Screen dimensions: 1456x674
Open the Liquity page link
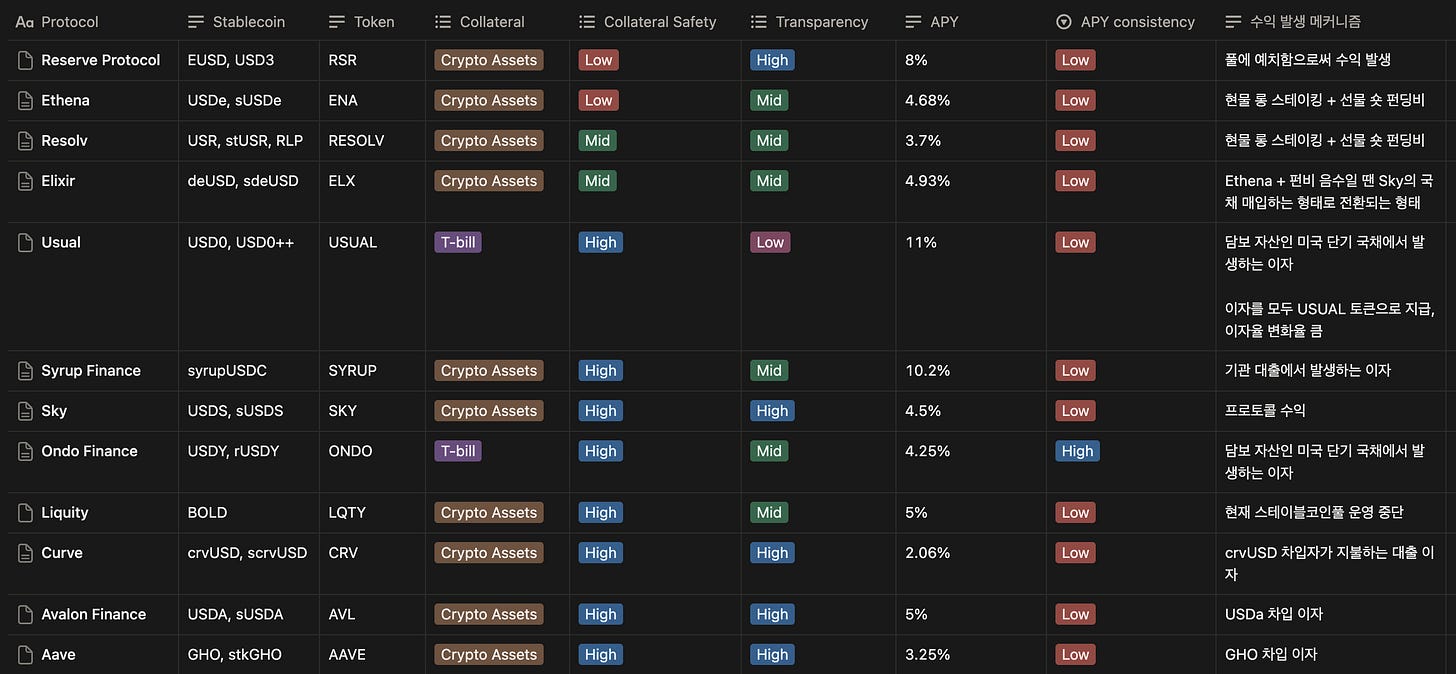[65, 512]
